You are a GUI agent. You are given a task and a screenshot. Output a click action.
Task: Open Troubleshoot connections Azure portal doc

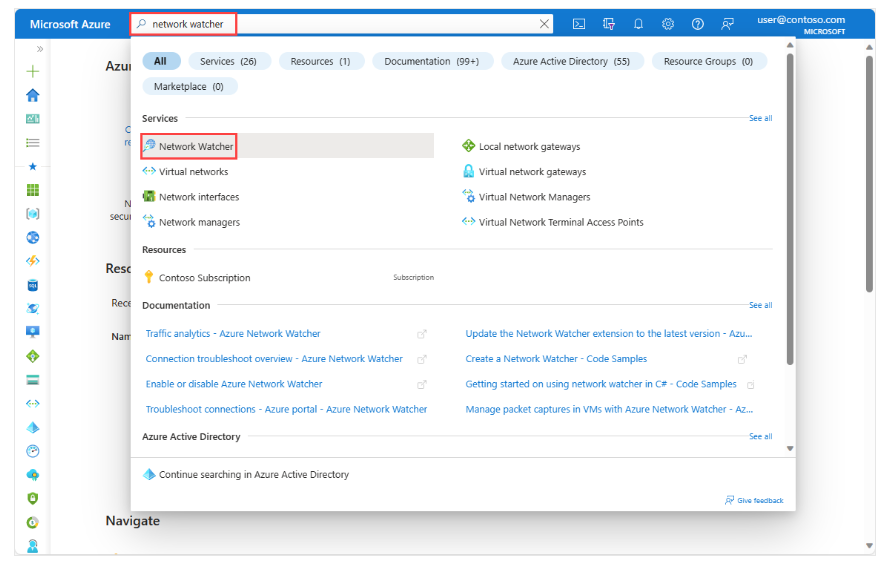click(x=286, y=409)
